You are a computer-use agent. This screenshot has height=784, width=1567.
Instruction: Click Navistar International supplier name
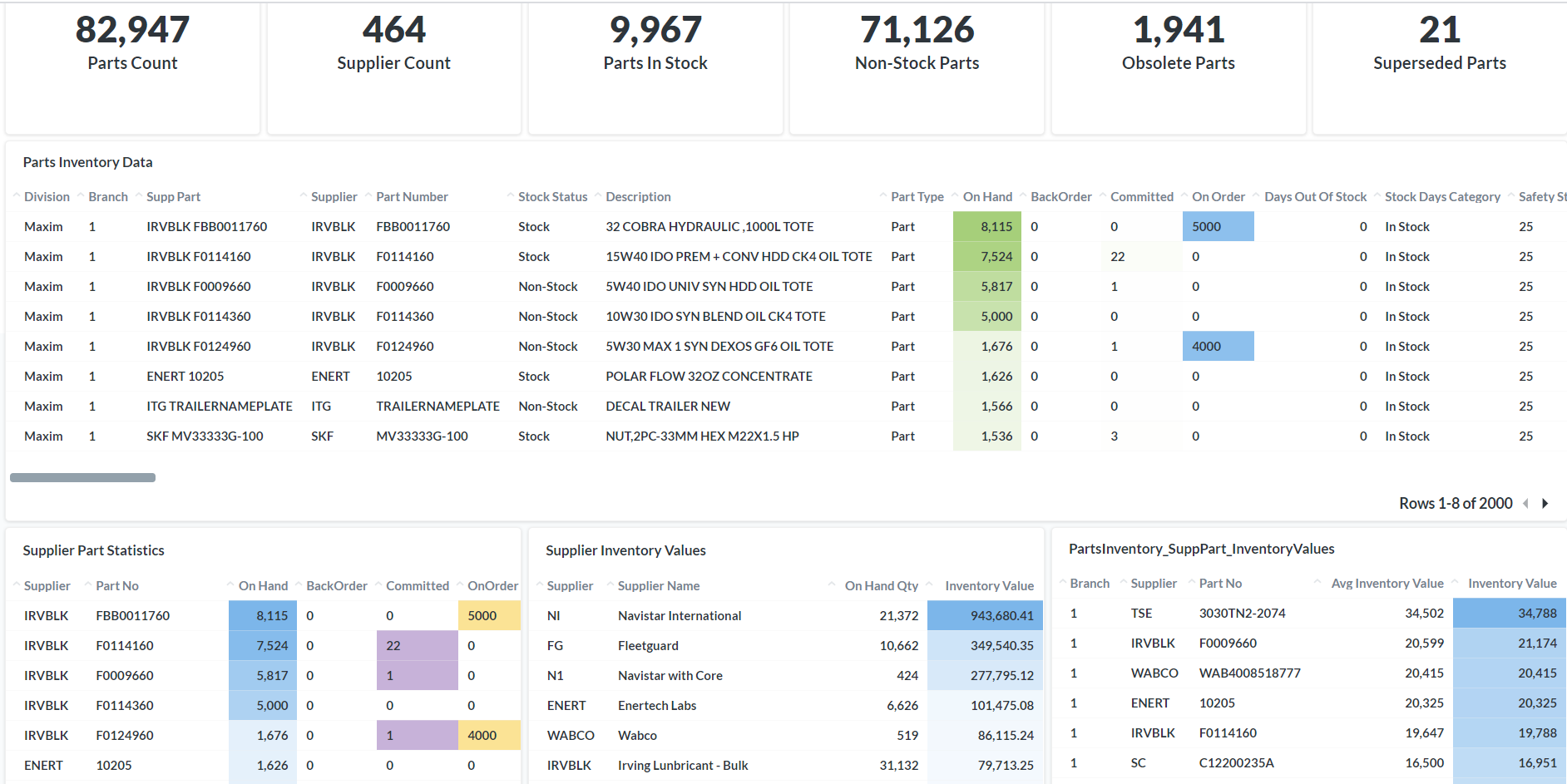click(x=680, y=616)
